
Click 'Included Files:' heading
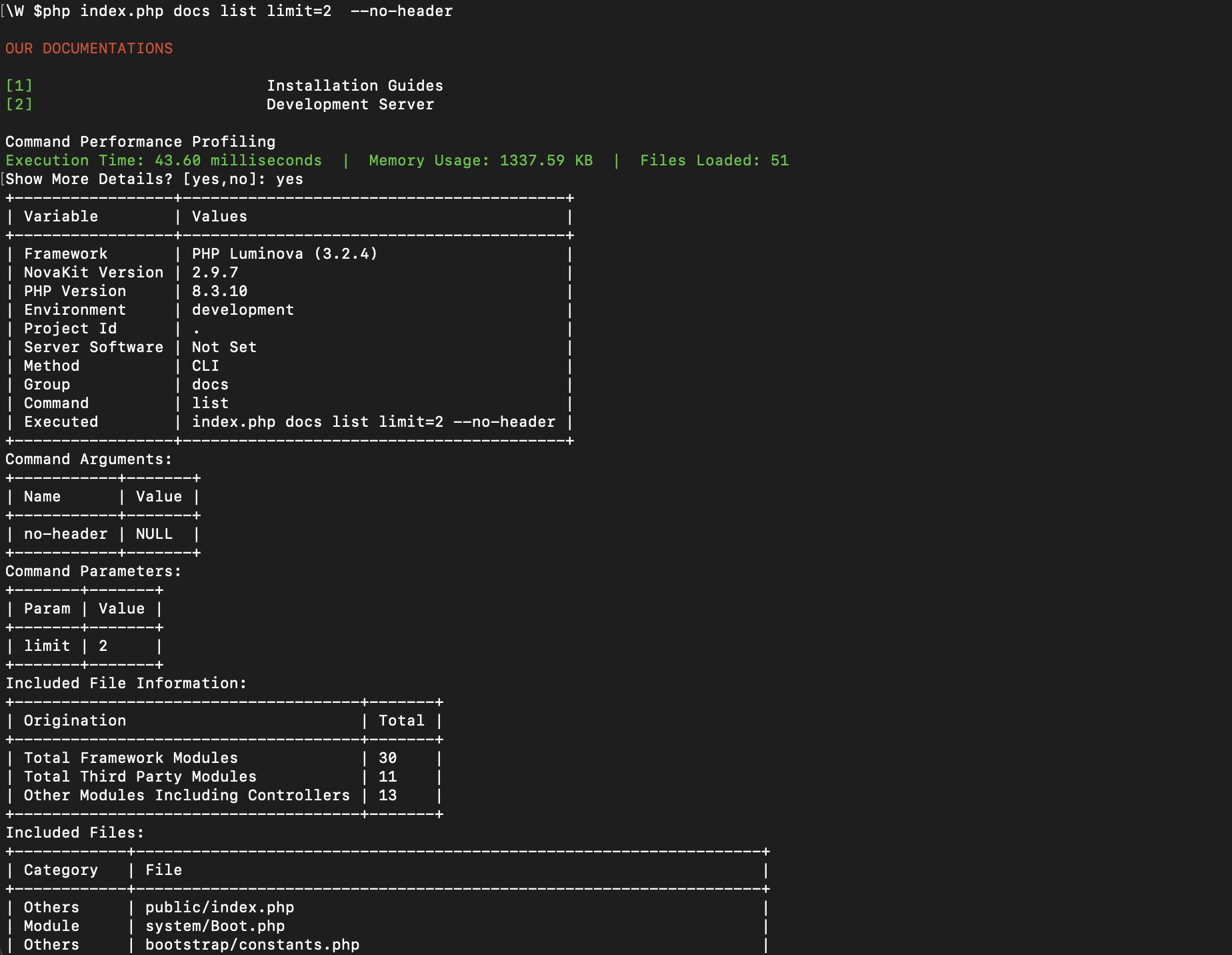coord(75,833)
